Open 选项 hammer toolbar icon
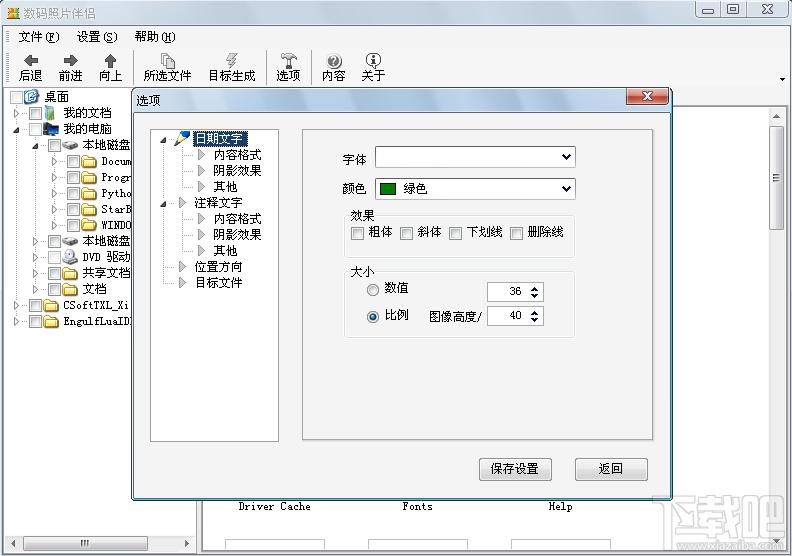Image resolution: width=792 pixels, height=556 pixels. point(288,61)
